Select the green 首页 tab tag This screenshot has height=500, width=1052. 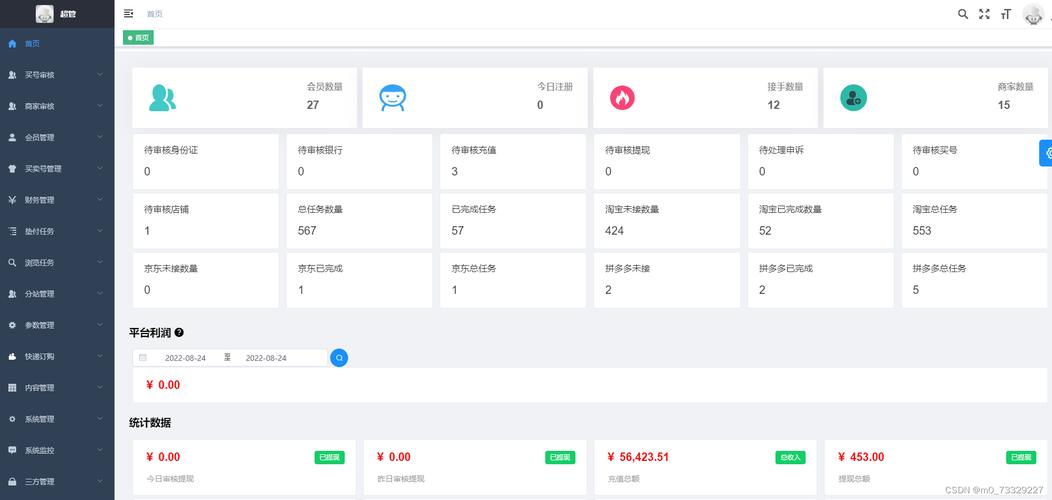pyautogui.click(x=138, y=38)
